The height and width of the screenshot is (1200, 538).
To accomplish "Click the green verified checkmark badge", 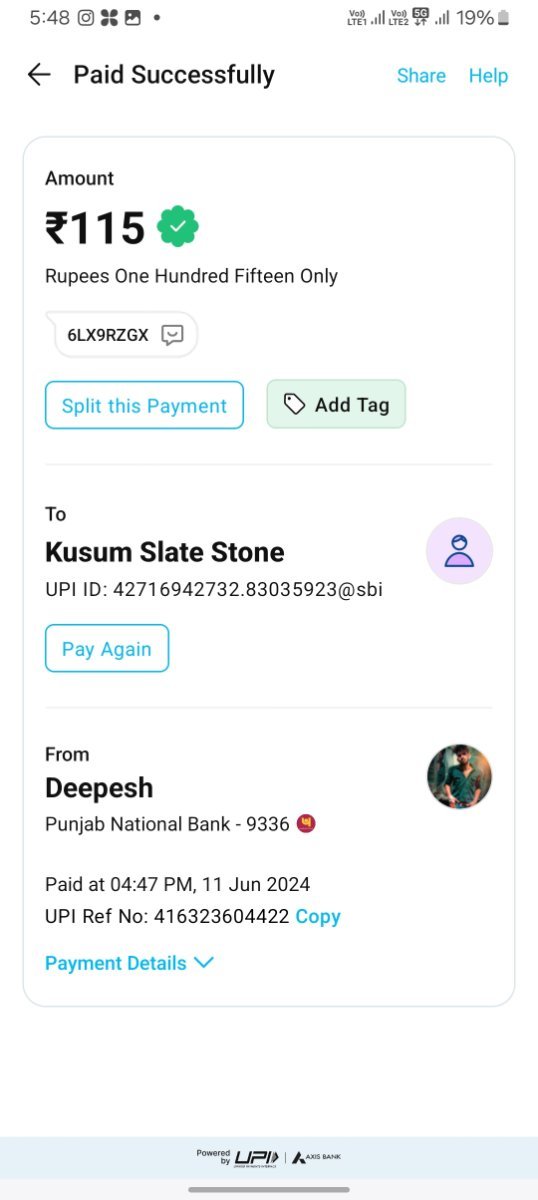I will tap(178, 228).
